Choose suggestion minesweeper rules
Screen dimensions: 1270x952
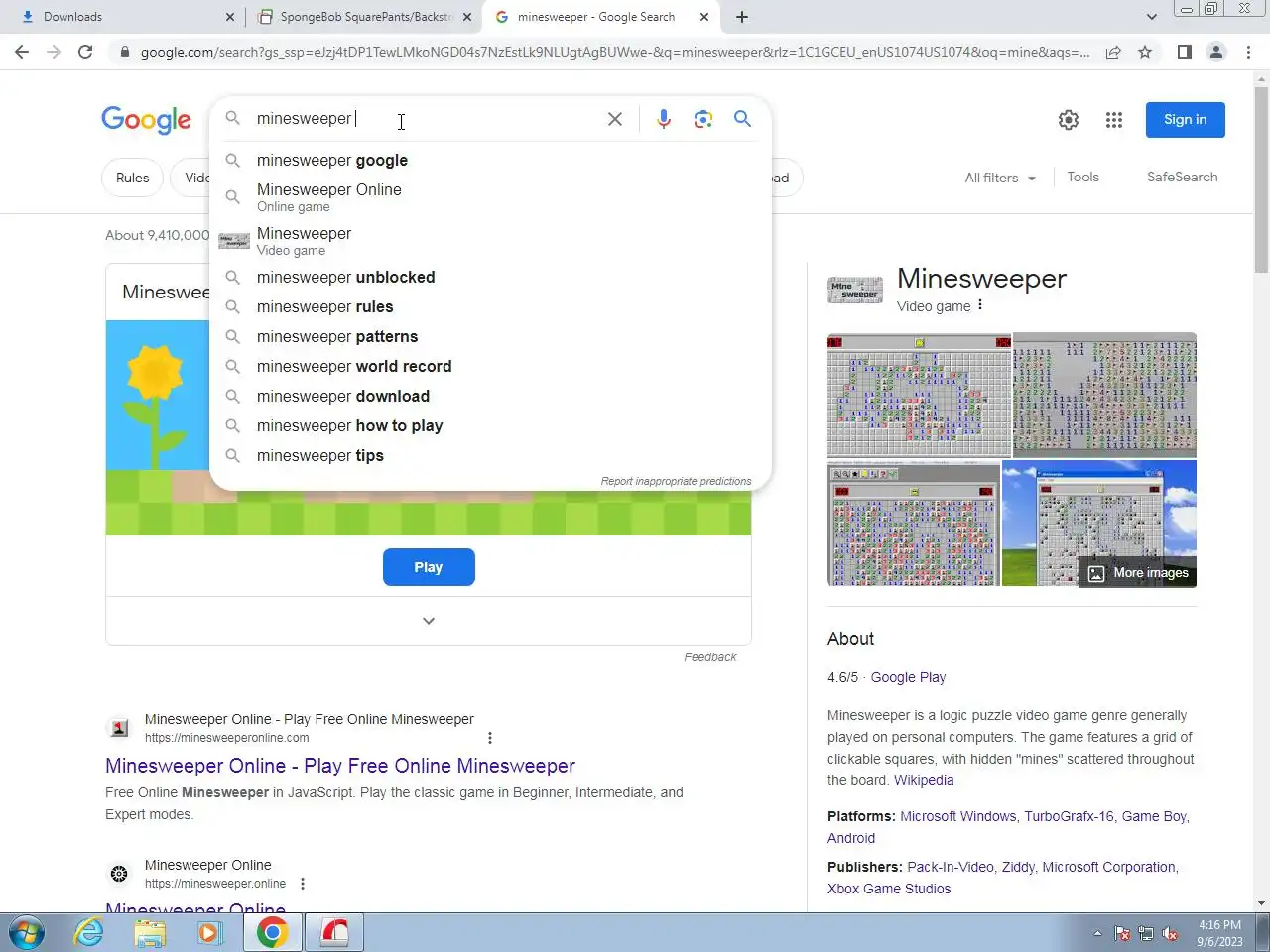click(x=490, y=306)
